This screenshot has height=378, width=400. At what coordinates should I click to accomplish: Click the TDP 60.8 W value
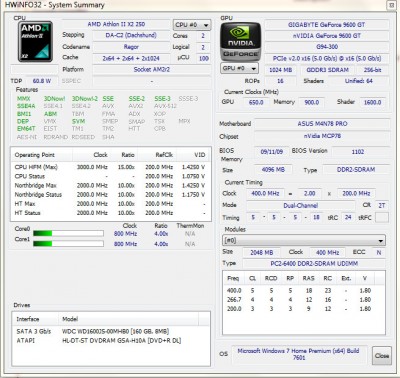tap(42, 81)
